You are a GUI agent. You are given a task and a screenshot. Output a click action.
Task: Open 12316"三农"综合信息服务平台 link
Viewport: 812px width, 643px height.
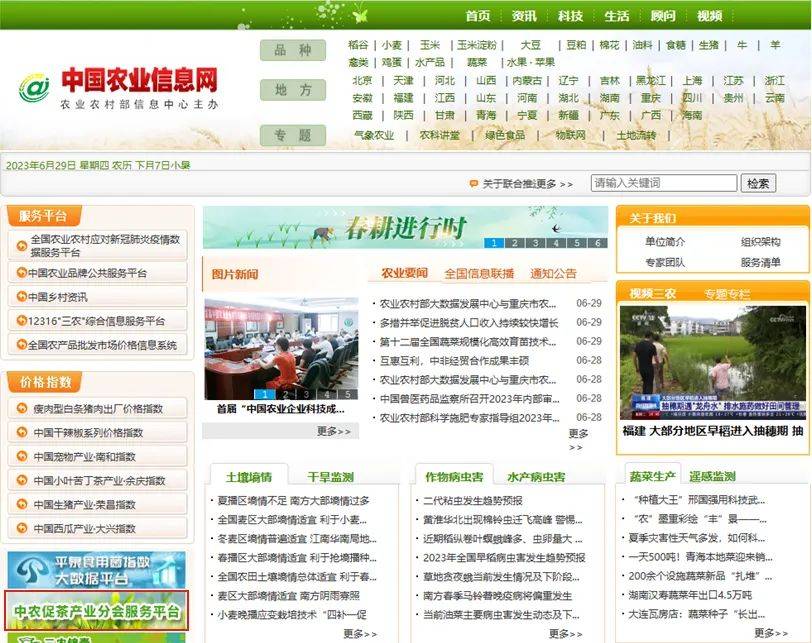tap(96, 321)
